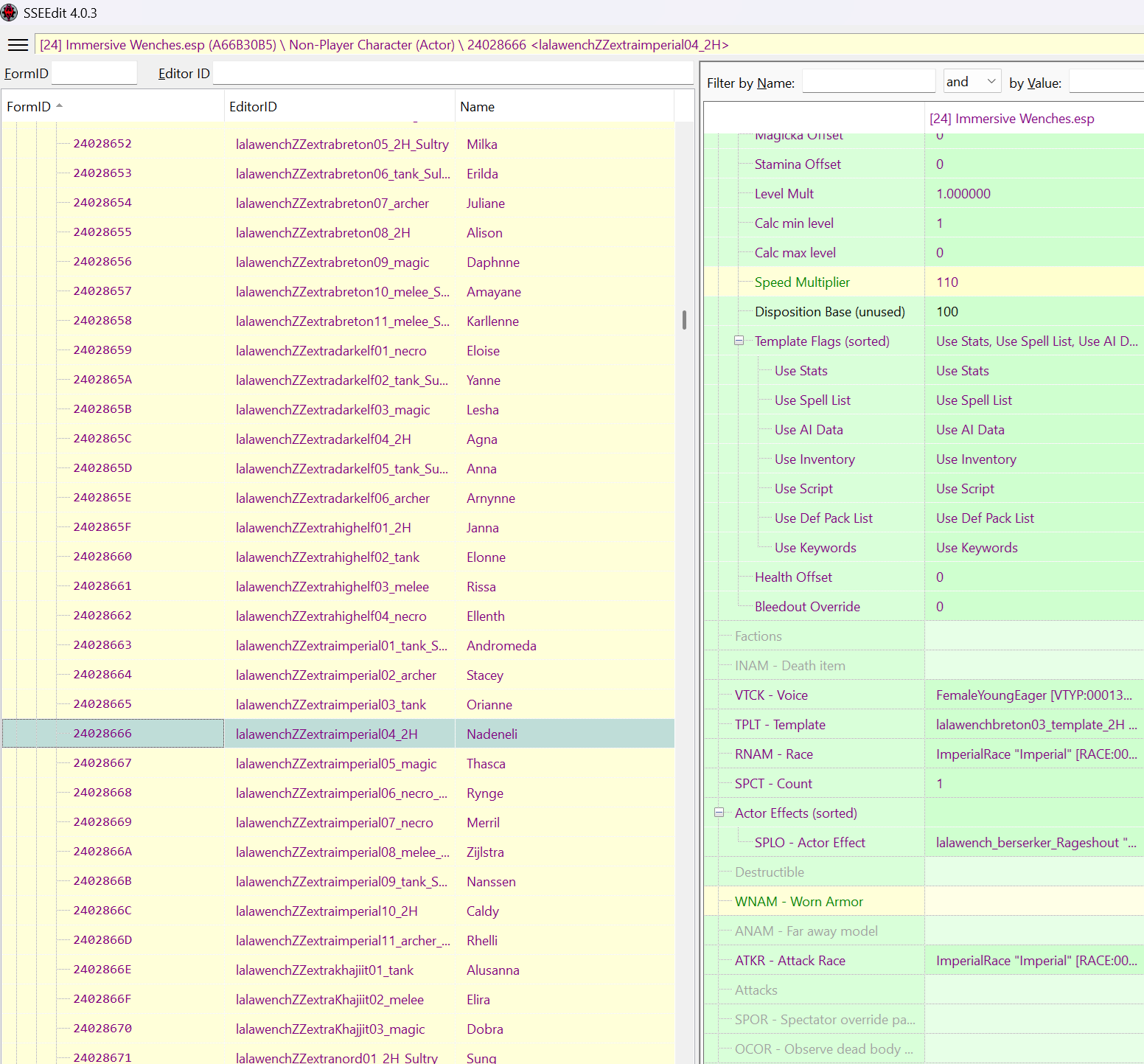Focus the Editor ID search field
The image size is (1144, 1064).
451,74
